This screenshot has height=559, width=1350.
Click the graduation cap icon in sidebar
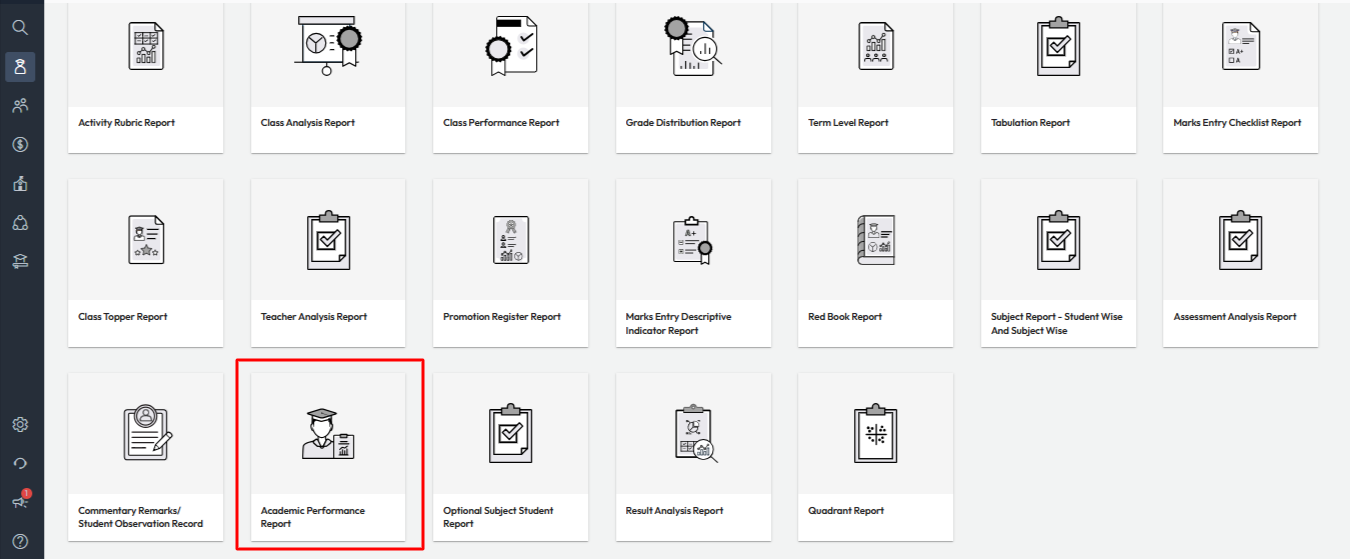coord(20,261)
